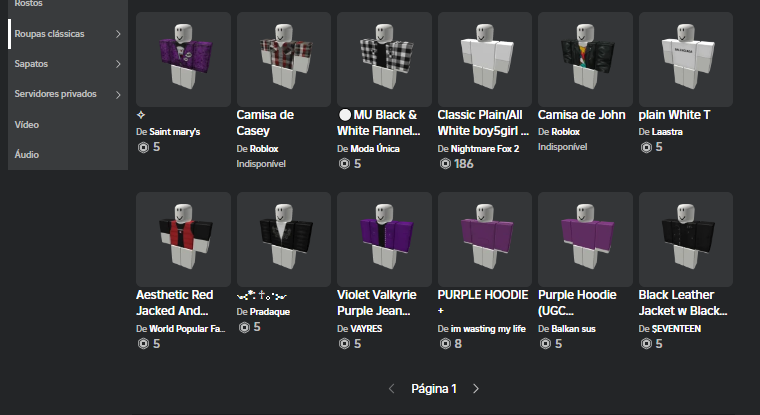
Task: Open the Camisa de John thumbnail
Action: coord(585,59)
